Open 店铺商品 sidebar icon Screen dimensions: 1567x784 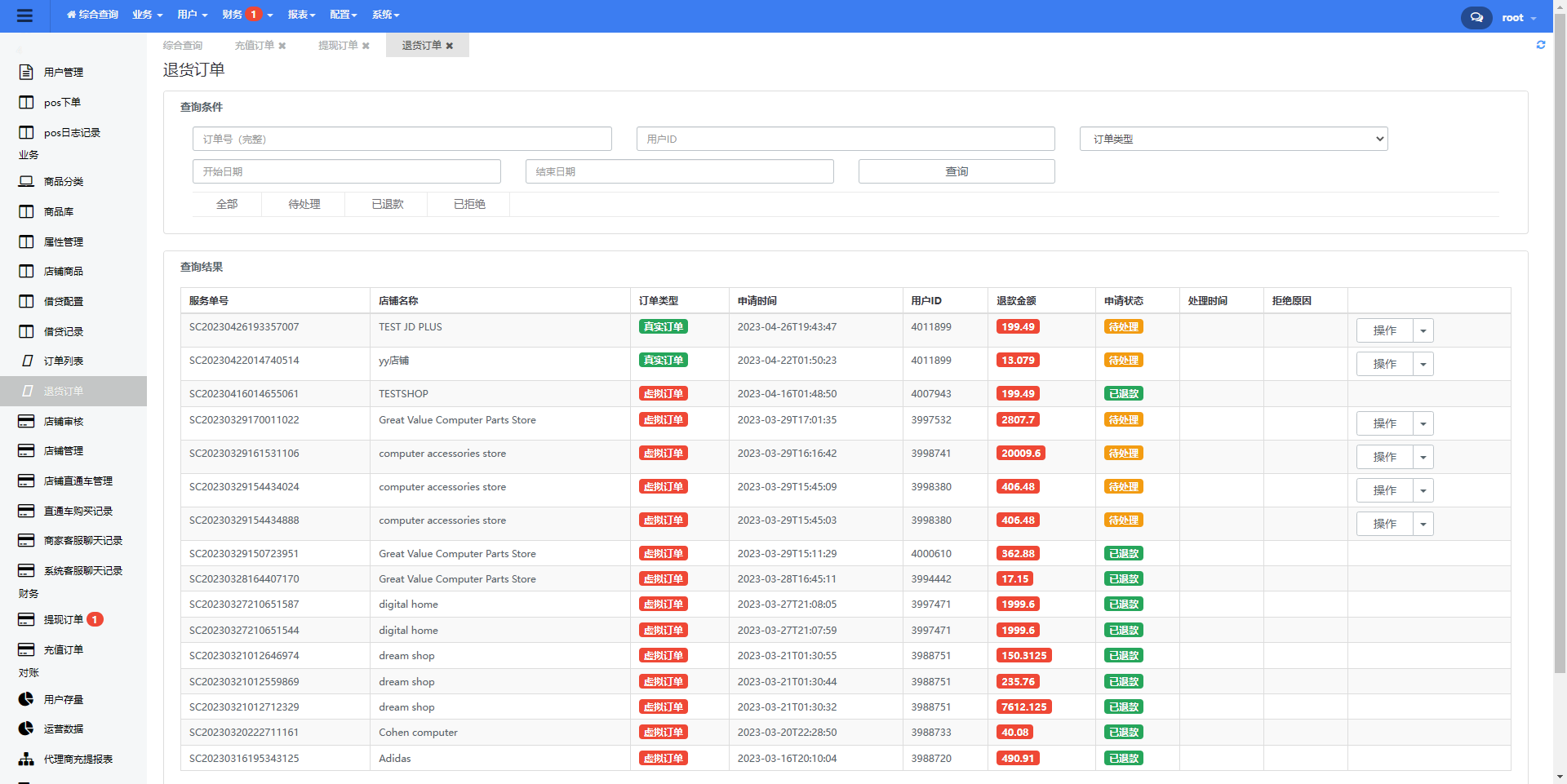coord(26,271)
